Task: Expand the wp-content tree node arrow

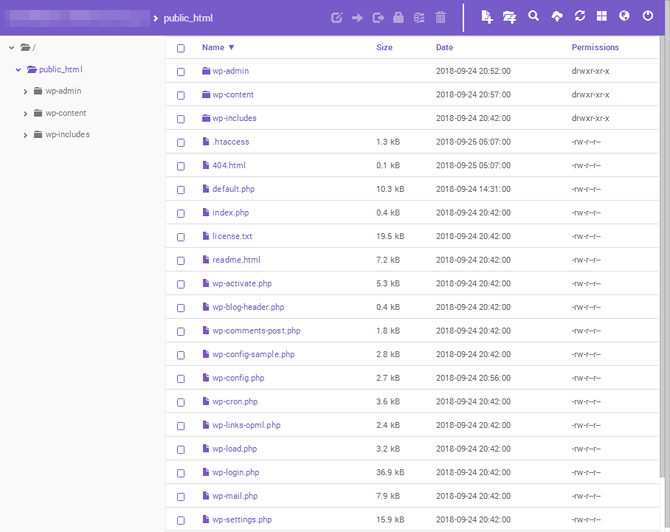Action: point(25,114)
